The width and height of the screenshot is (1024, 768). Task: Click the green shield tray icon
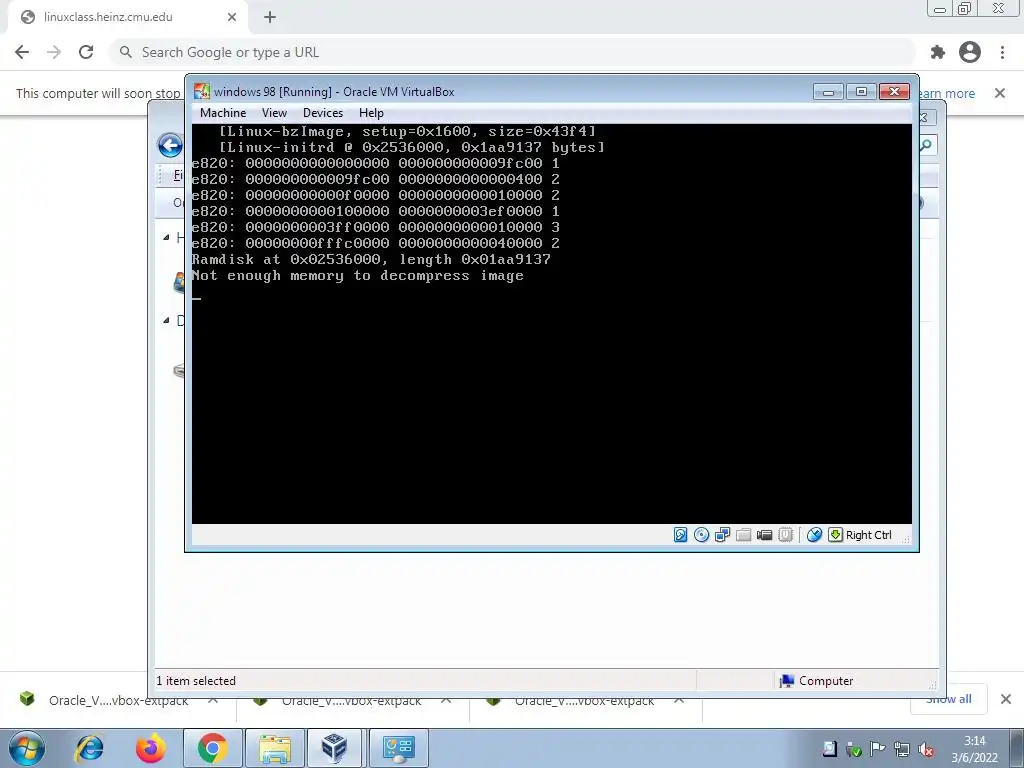854,750
